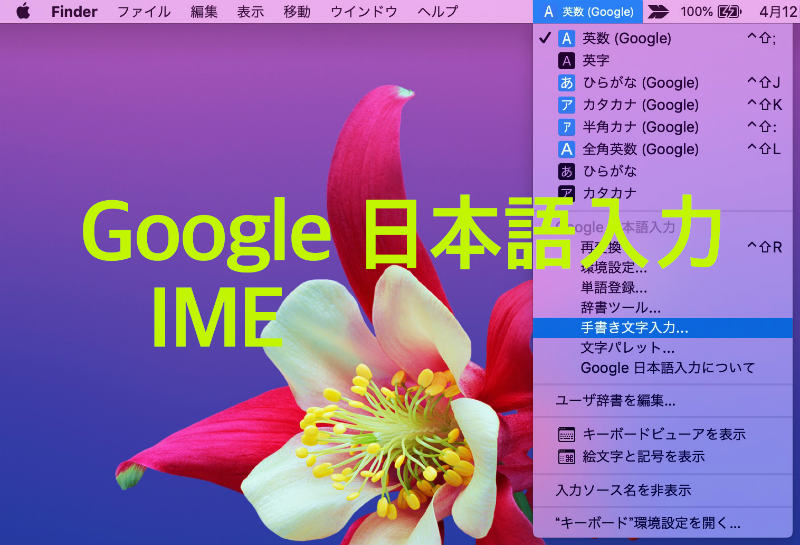The image size is (800, 545).
Task: Click the small ア icon beside 半角カナ (Google)
Action: [566, 127]
